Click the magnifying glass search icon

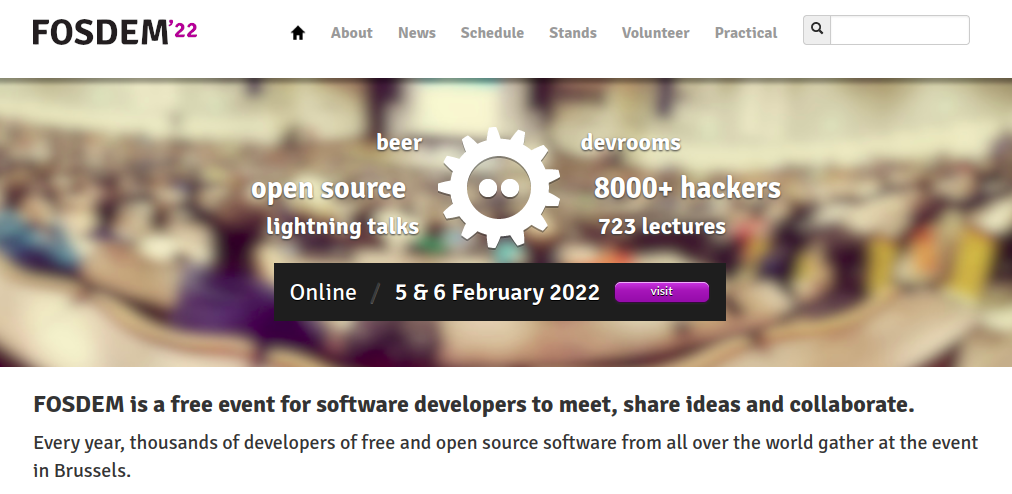[817, 30]
